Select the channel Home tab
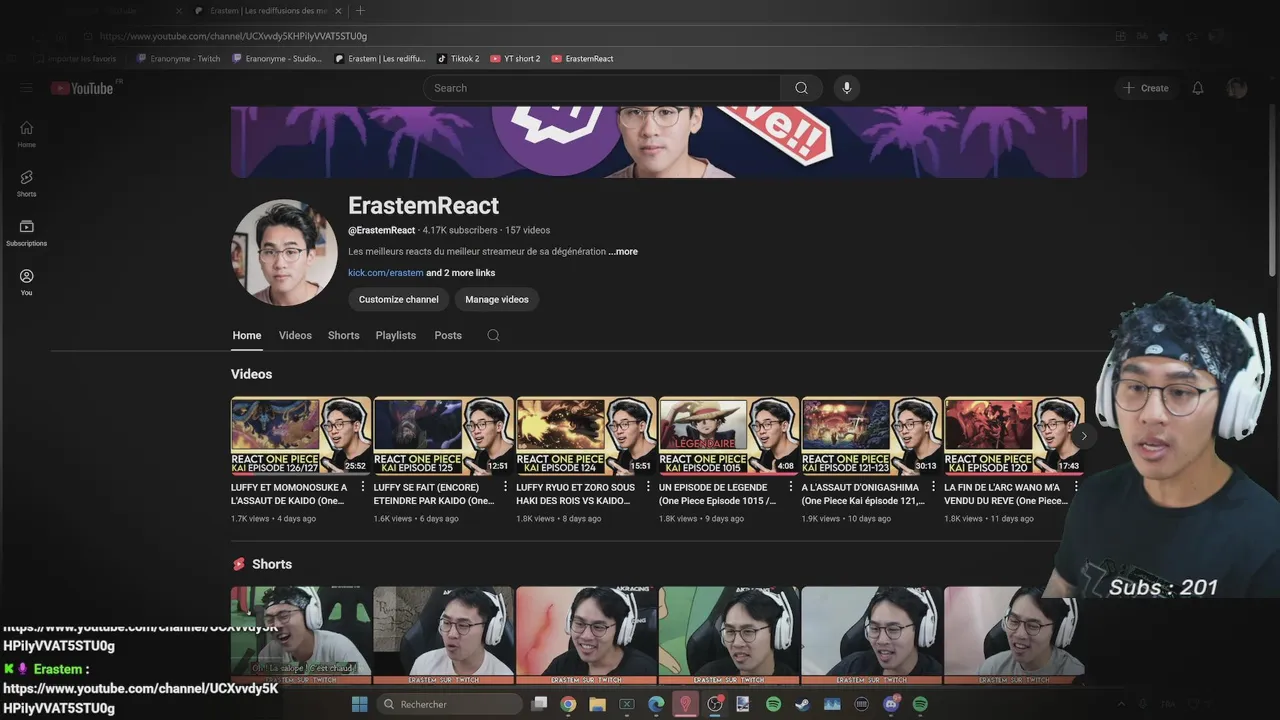 point(247,335)
